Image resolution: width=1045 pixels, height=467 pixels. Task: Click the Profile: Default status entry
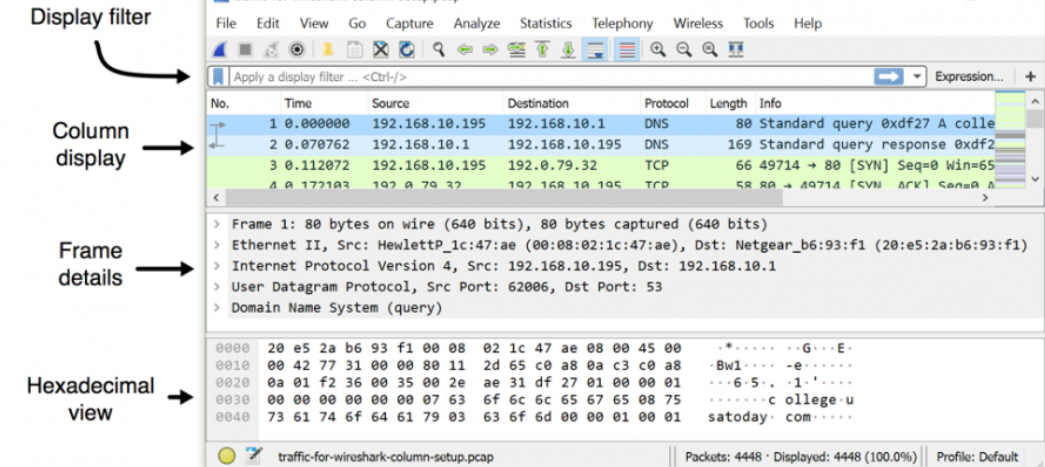[977, 457]
